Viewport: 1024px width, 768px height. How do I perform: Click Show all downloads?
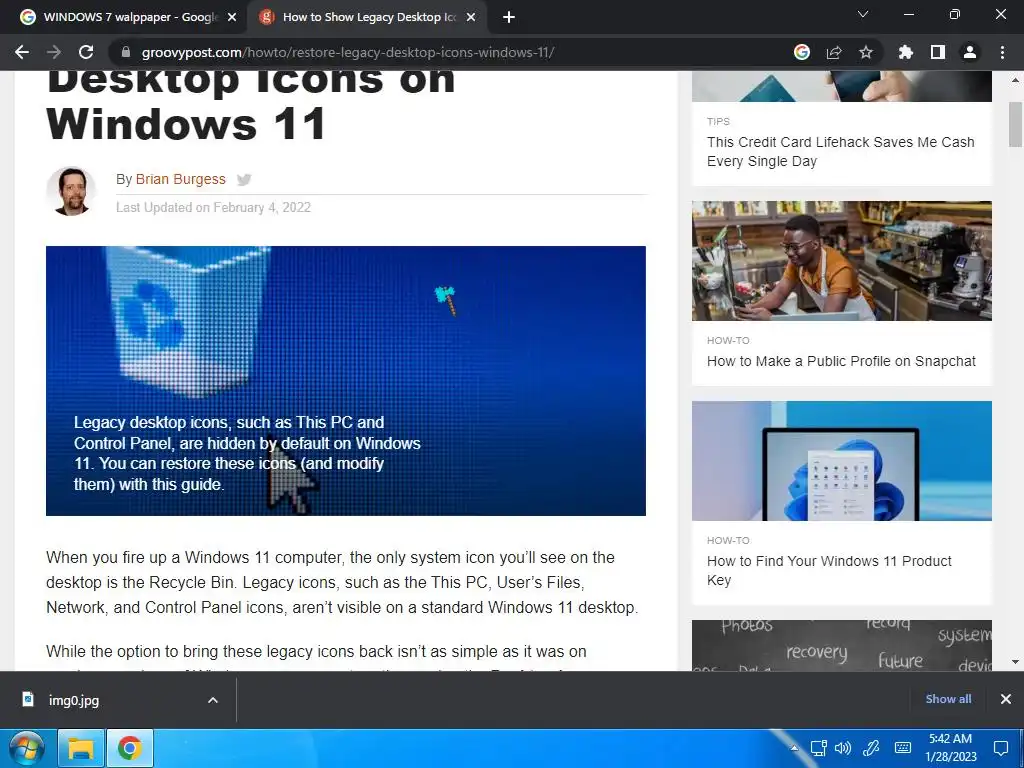coord(948,699)
